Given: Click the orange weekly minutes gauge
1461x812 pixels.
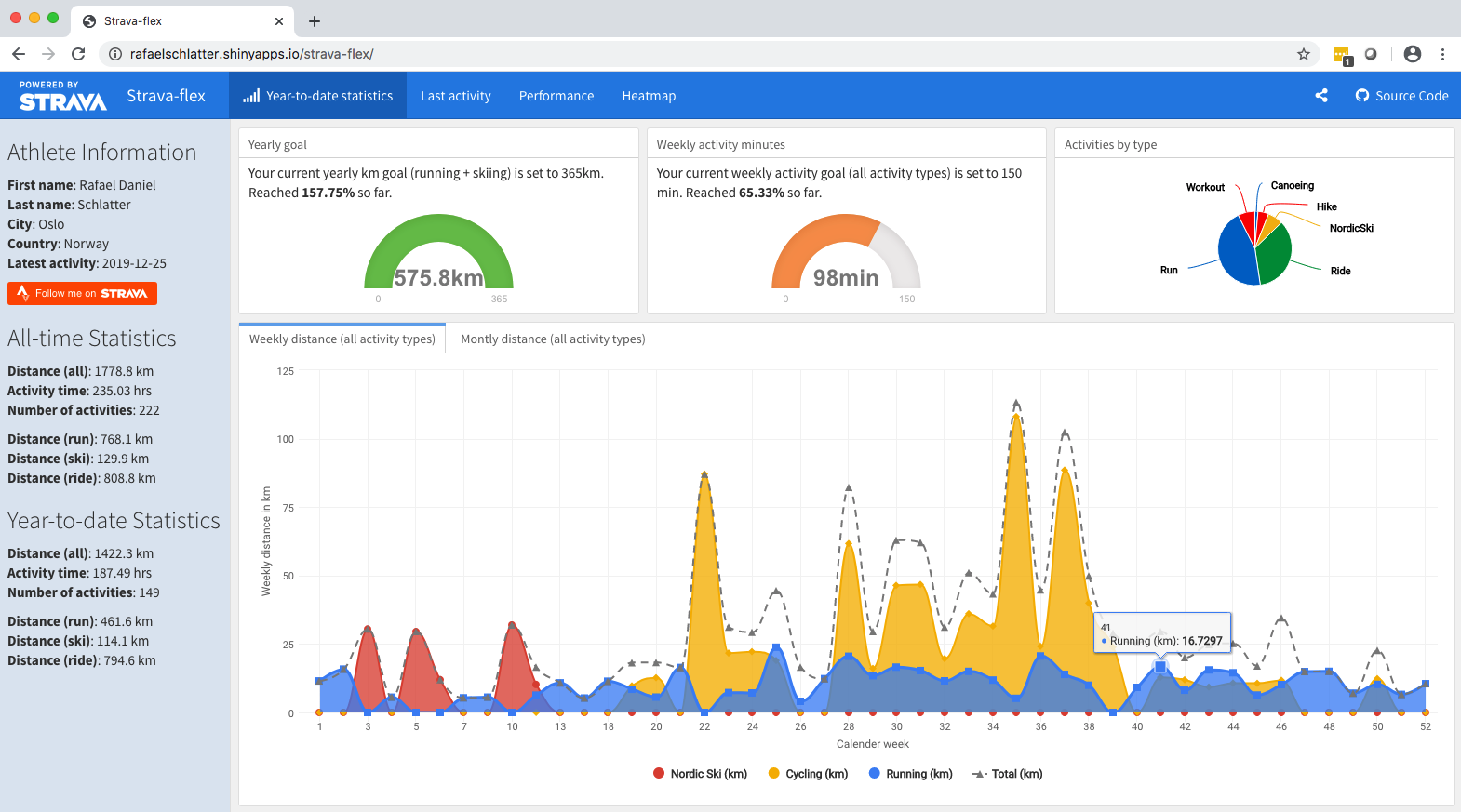Looking at the screenshot, I should click(824, 237).
